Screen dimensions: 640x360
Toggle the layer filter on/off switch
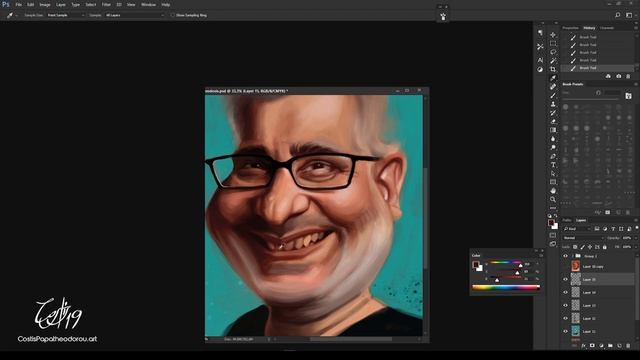tap(637, 228)
